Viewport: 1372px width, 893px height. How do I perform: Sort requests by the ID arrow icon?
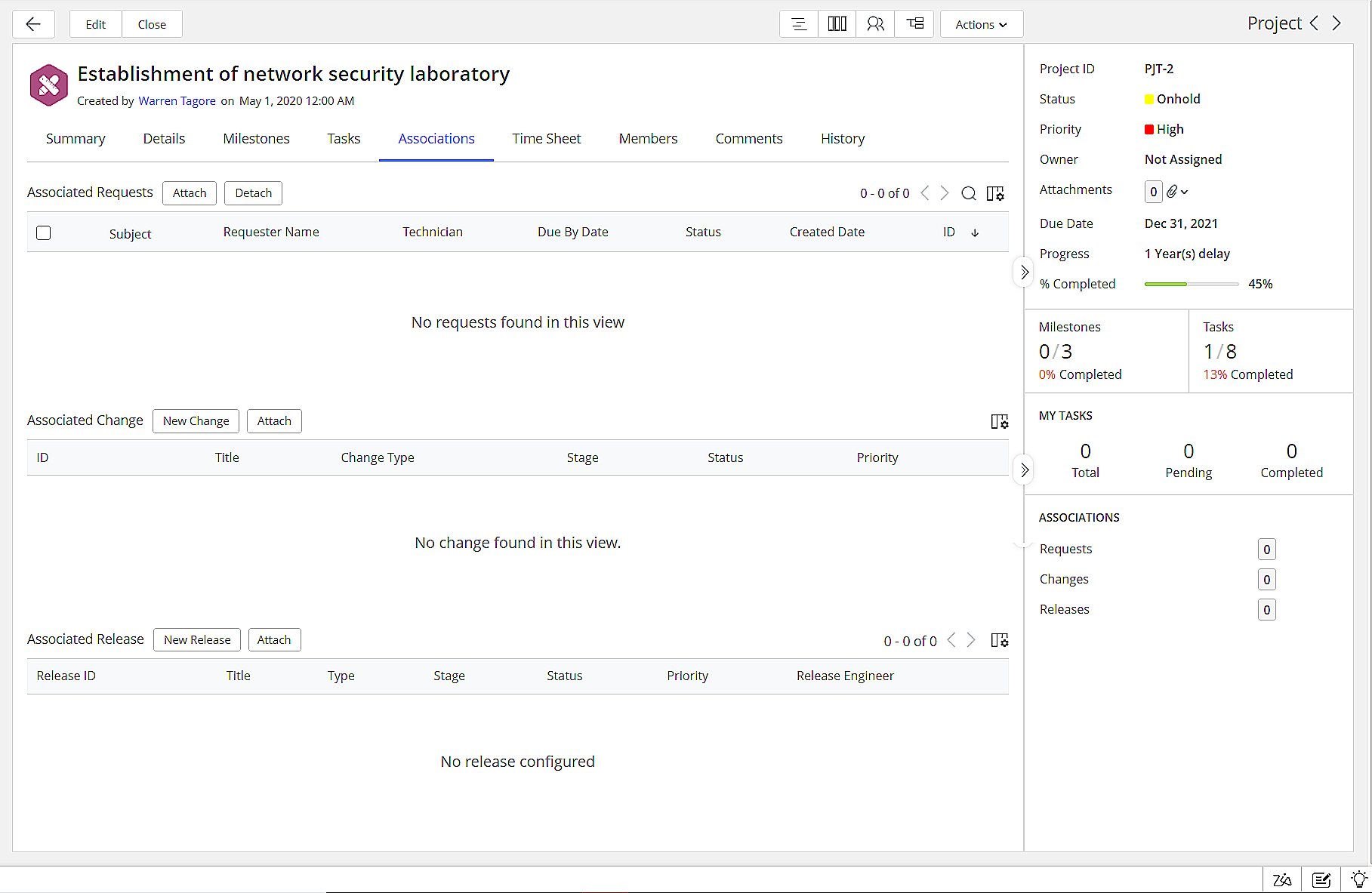[x=975, y=232]
